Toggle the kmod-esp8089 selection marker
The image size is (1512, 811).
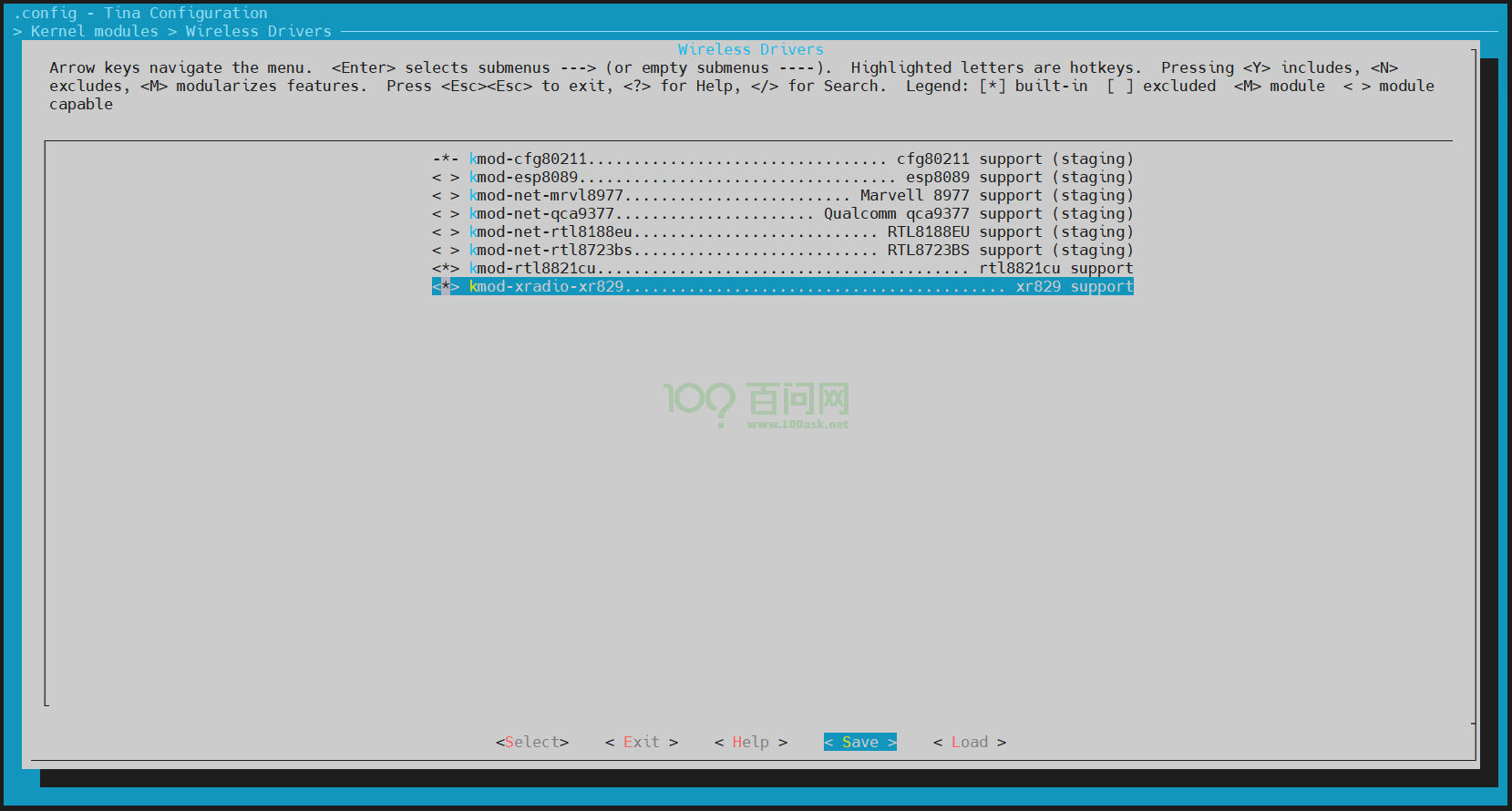[x=446, y=177]
